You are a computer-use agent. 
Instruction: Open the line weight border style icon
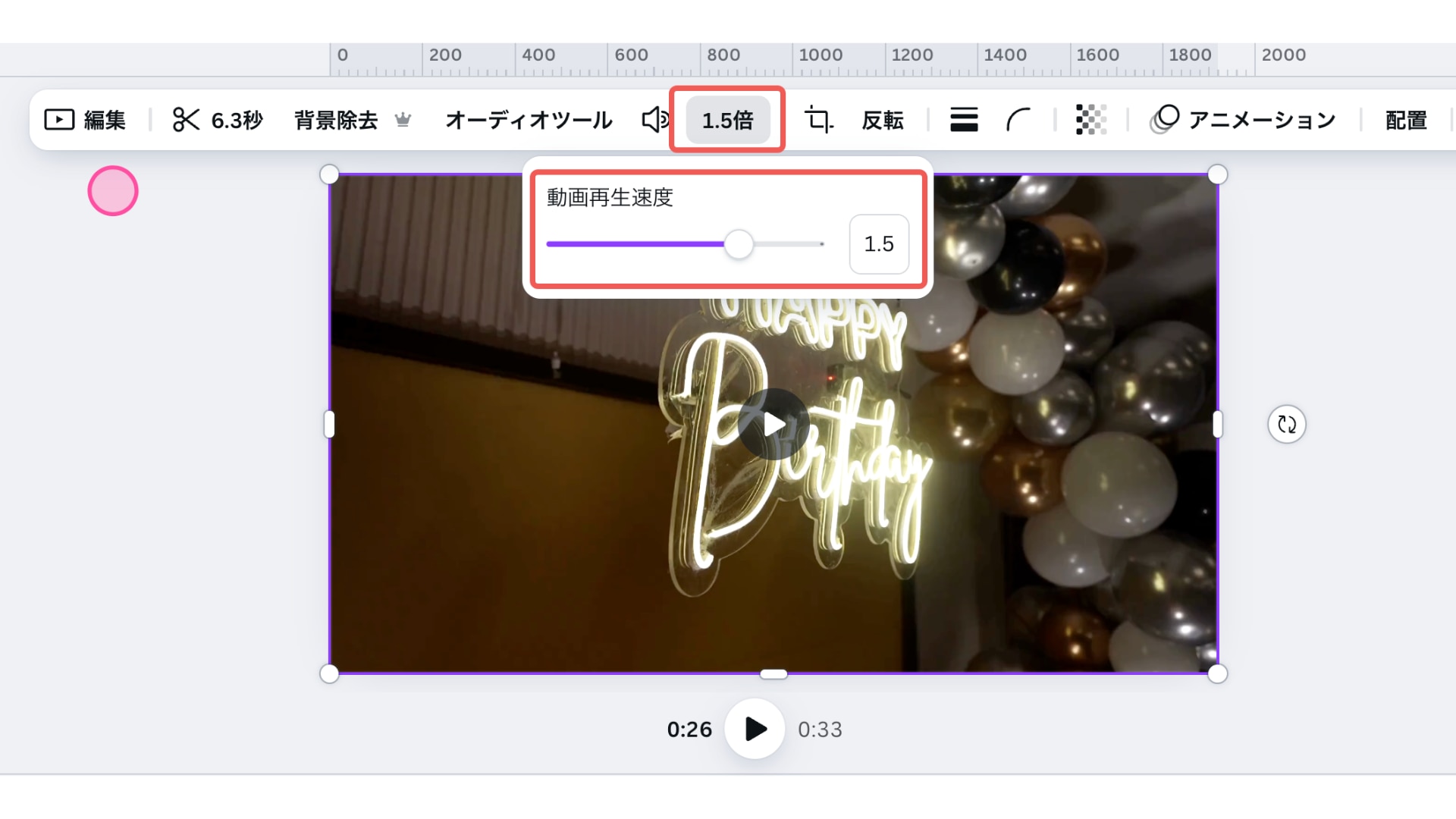pyautogui.click(x=964, y=120)
